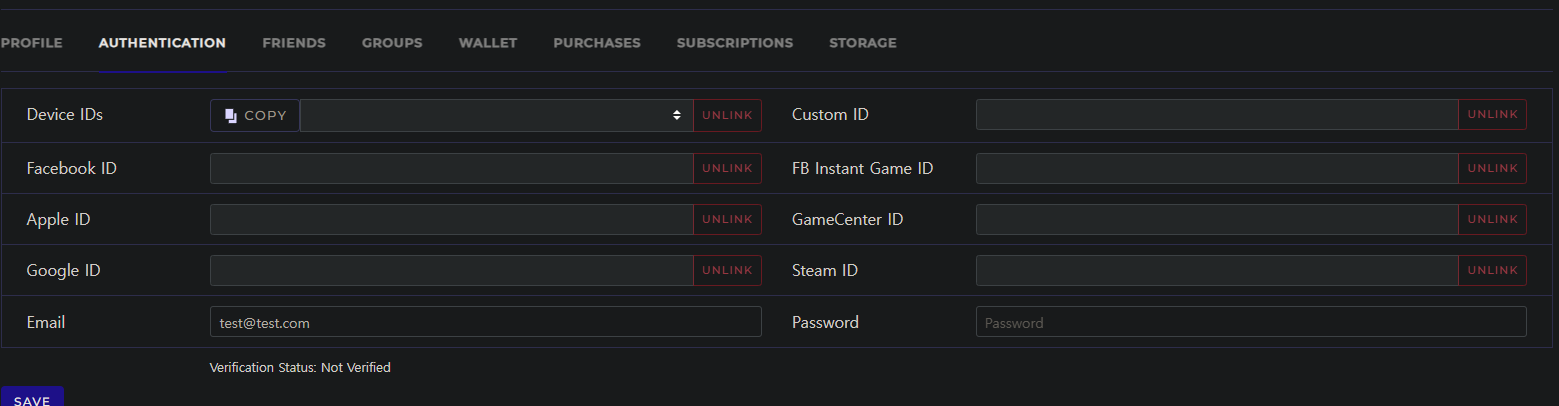Unlink the Apple ID

(727, 220)
